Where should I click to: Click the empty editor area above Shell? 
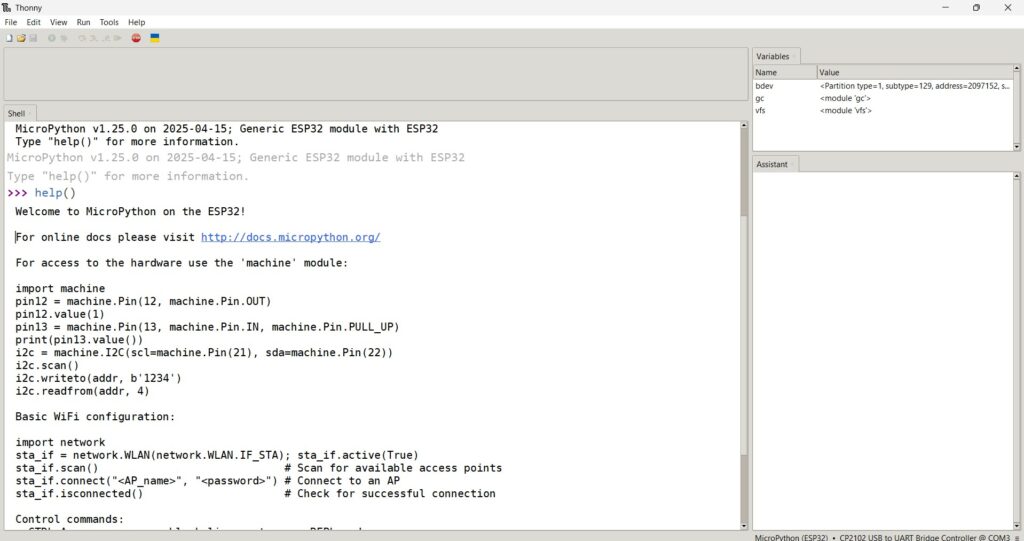click(x=376, y=74)
